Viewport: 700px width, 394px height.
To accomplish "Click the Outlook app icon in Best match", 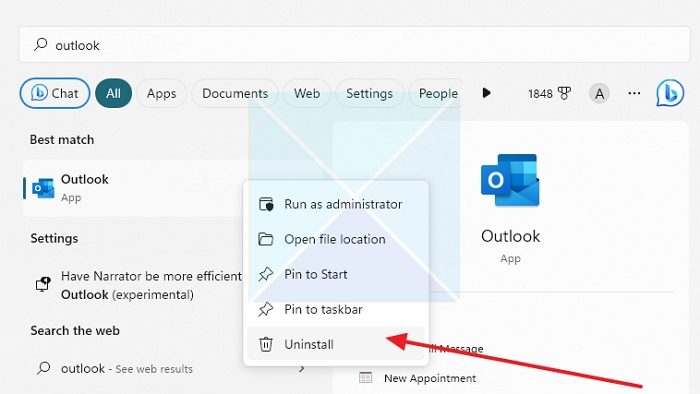I will [43, 188].
